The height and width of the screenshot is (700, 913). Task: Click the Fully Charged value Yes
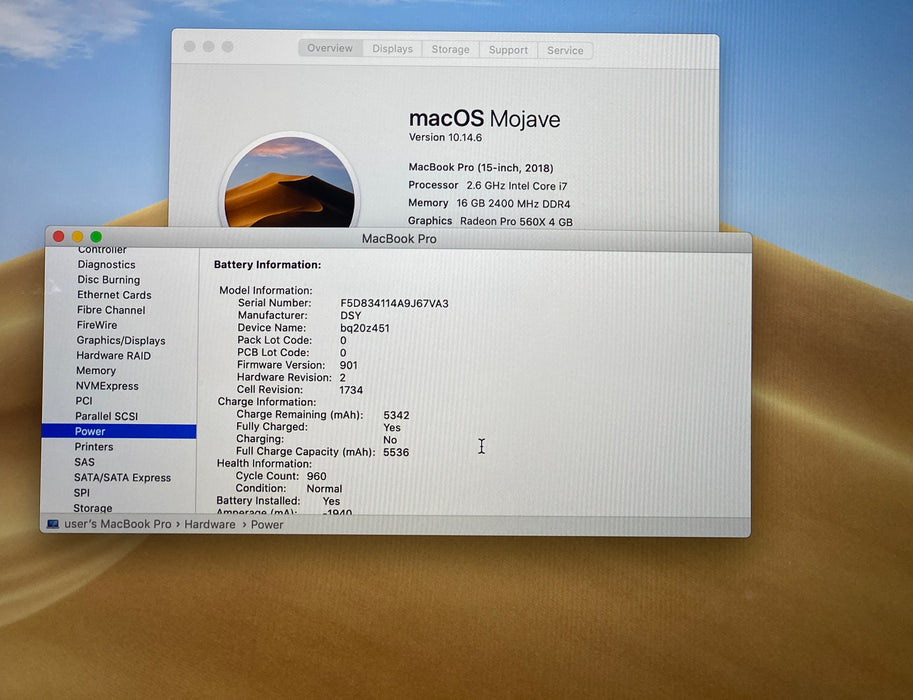point(391,427)
